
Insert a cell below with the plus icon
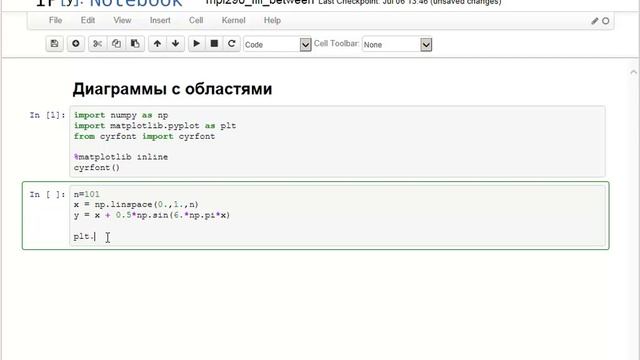point(76,44)
